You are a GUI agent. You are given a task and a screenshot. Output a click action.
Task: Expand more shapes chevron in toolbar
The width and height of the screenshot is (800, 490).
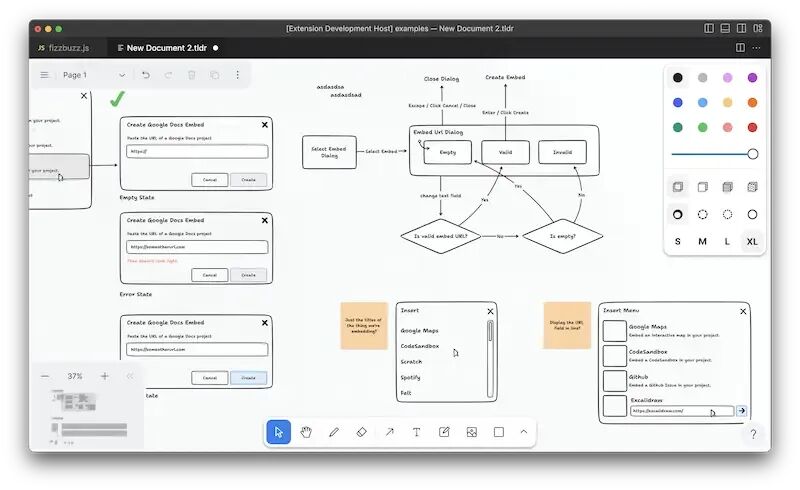point(523,432)
